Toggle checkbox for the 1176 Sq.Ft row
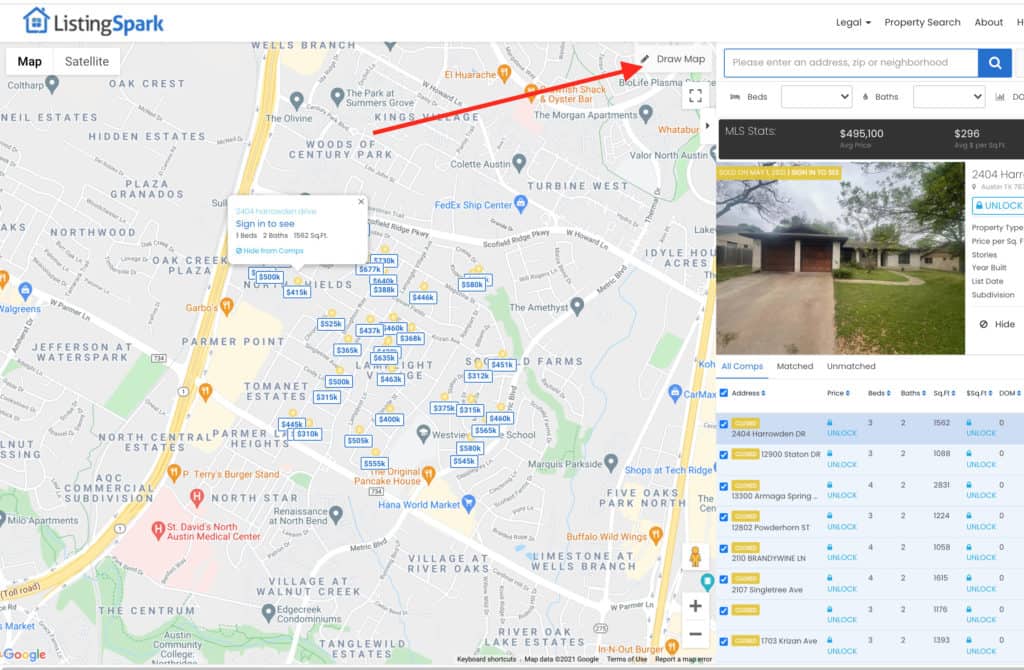The height and width of the screenshot is (670, 1024). pyautogui.click(x=724, y=611)
